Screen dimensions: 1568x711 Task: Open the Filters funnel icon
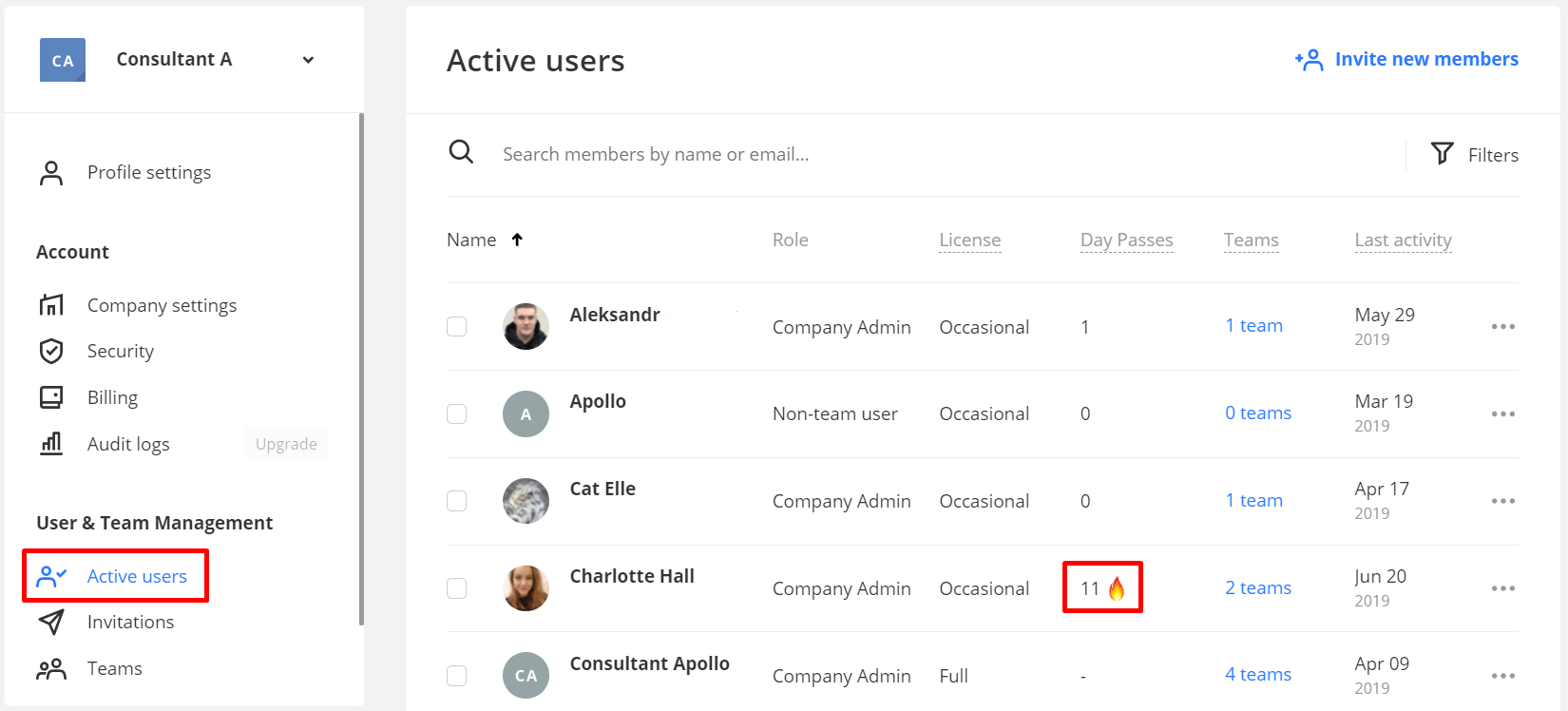coord(1442,153)
